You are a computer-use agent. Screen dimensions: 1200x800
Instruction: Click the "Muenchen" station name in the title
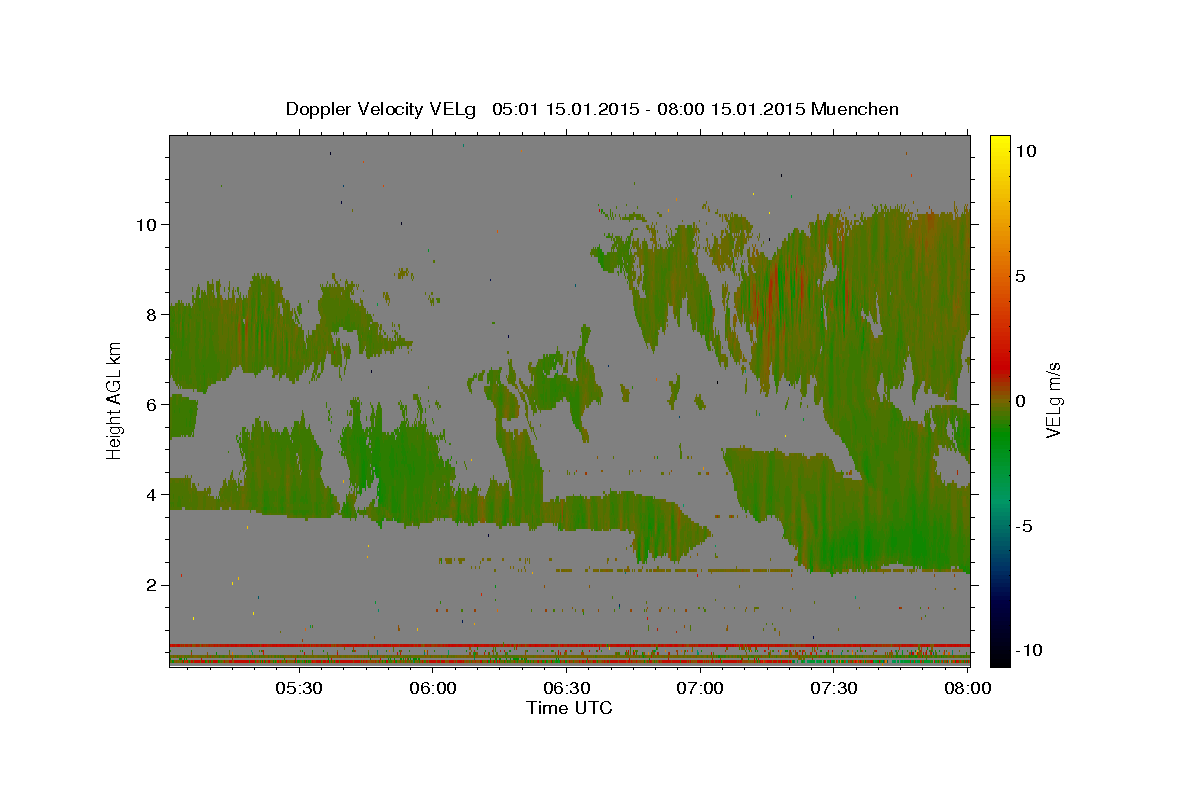(x=856, y=109)
